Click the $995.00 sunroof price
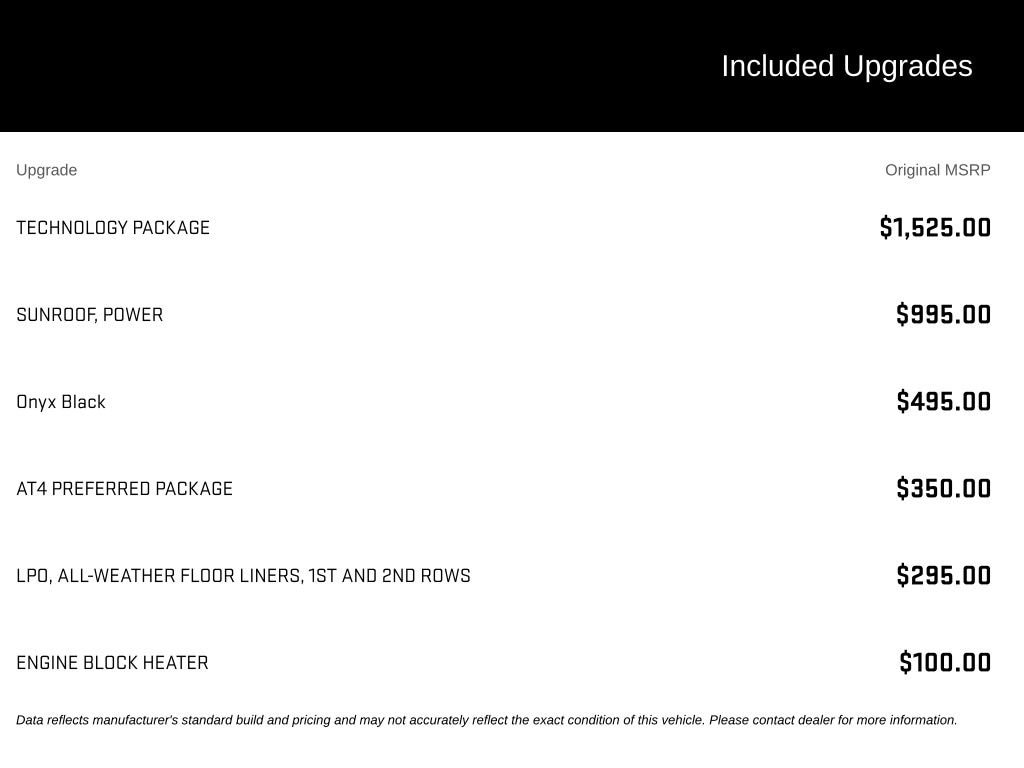The image size is (1024, 768). tap(944, 314)
